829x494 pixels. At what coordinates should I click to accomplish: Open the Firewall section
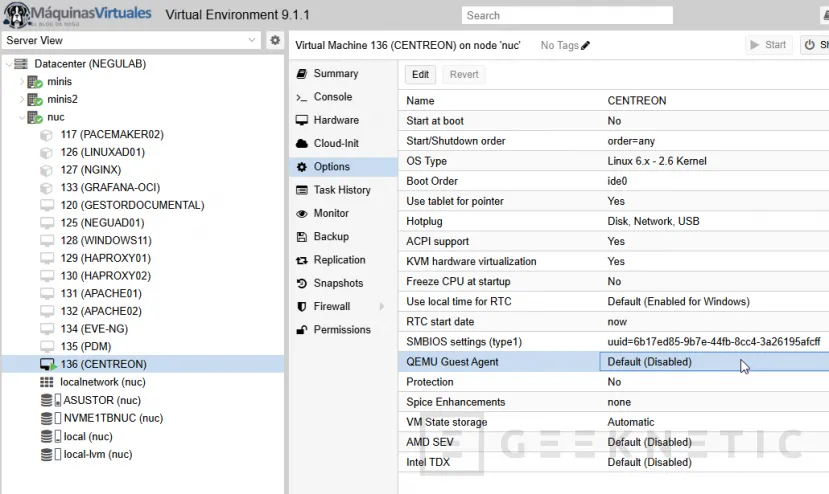[344, 306]
